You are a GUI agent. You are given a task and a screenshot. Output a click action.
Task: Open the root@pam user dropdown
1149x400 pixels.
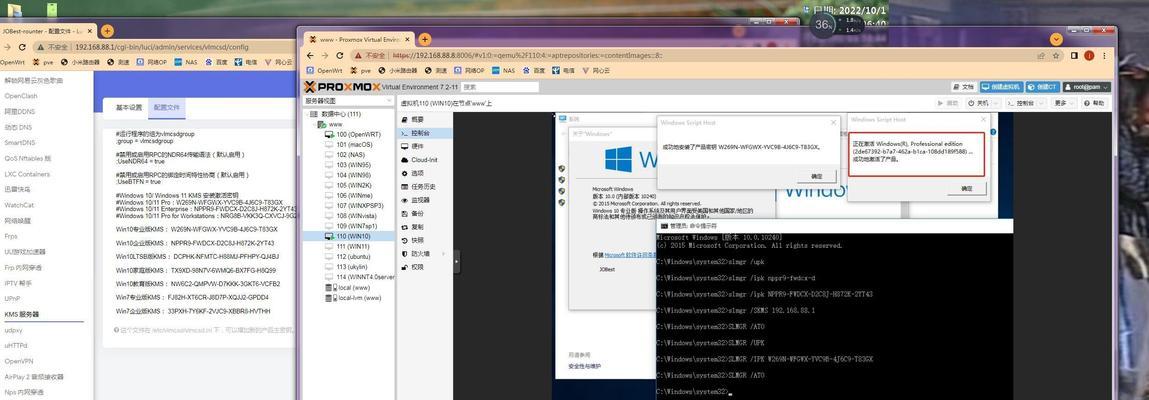click(x=1087, y=86)
